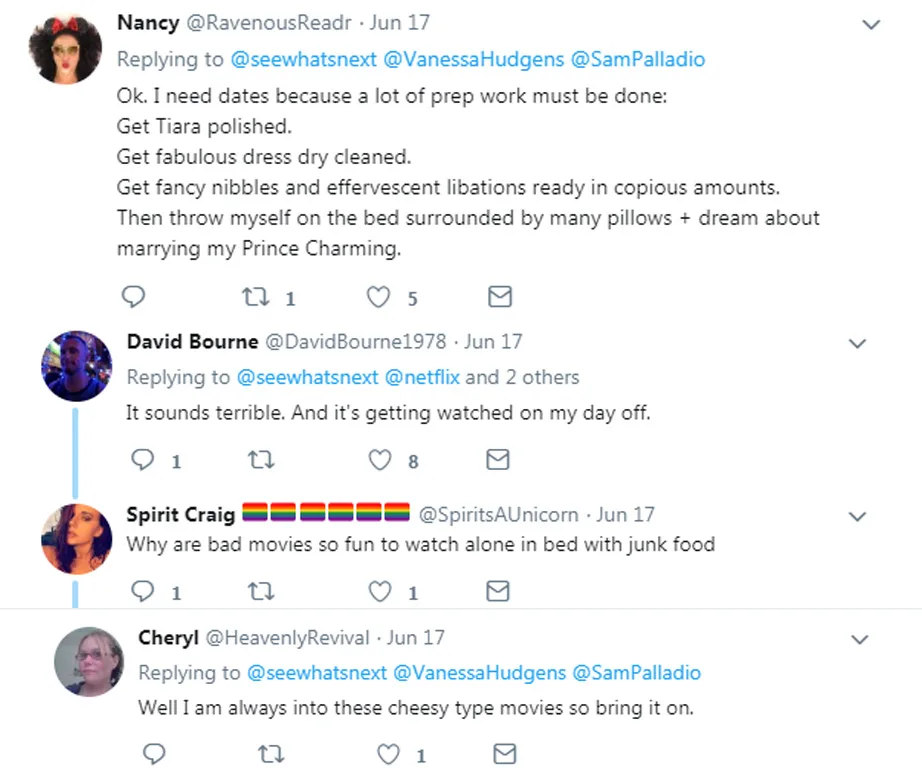922x768 pixels.
Task: View Spirit Craig's profile picture
Action: (x=76, y=539)
